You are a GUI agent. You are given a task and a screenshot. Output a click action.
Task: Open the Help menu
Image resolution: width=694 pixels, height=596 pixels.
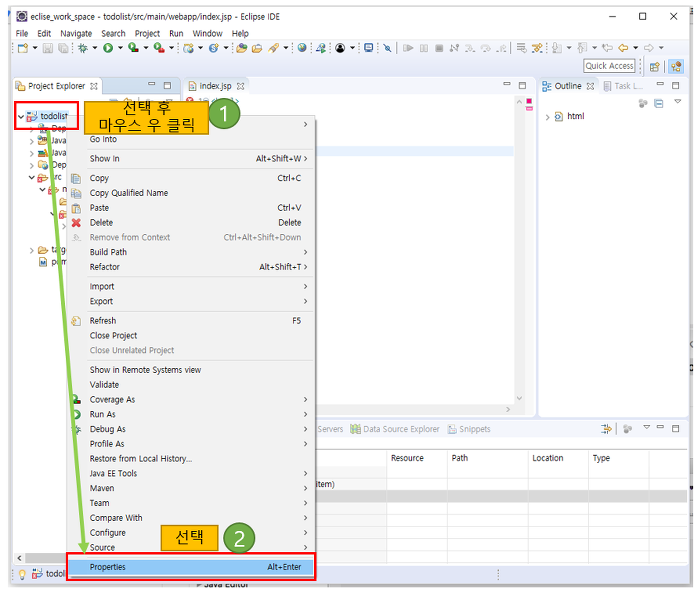tap(240, 34)
